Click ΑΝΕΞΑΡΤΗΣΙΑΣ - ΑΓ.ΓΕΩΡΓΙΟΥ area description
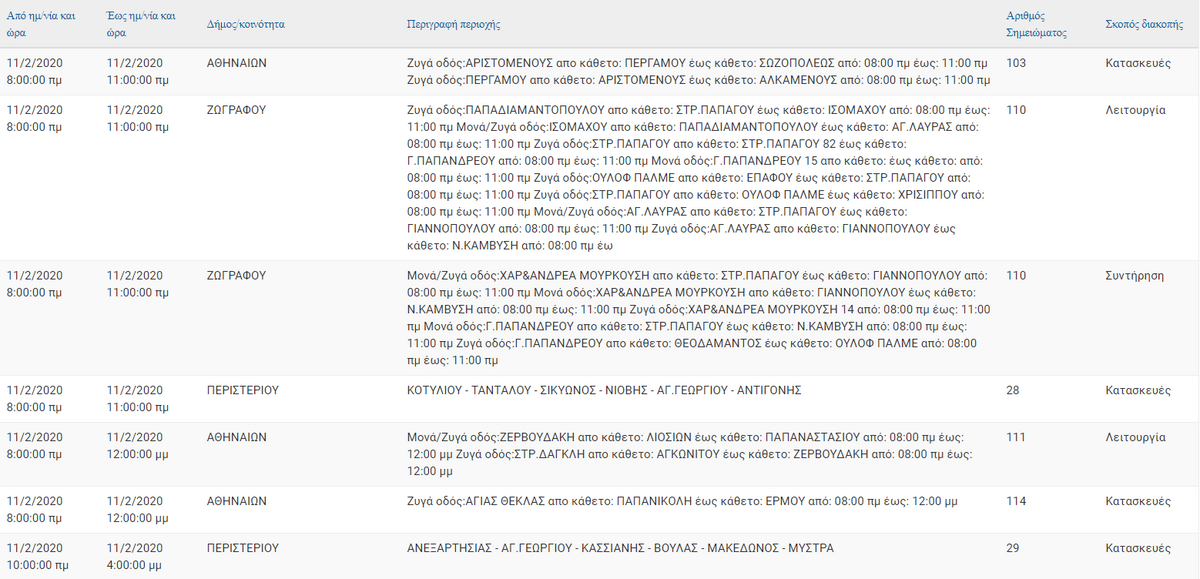1200x579 pixels. click(x=620, y=549)
